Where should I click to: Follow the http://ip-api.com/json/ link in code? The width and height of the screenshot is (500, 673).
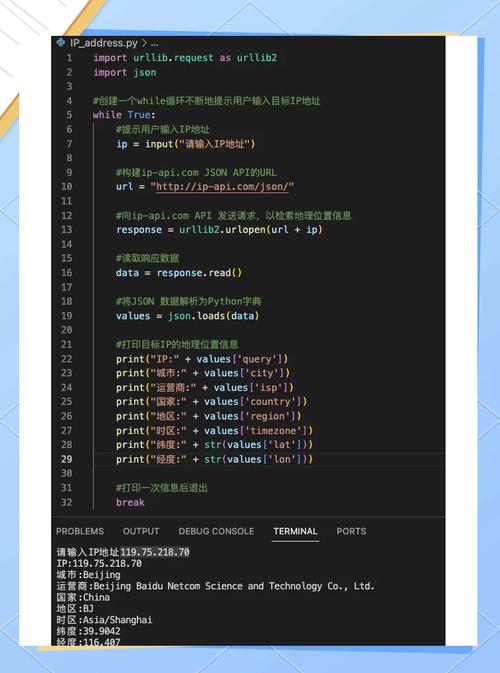(222, 187)
